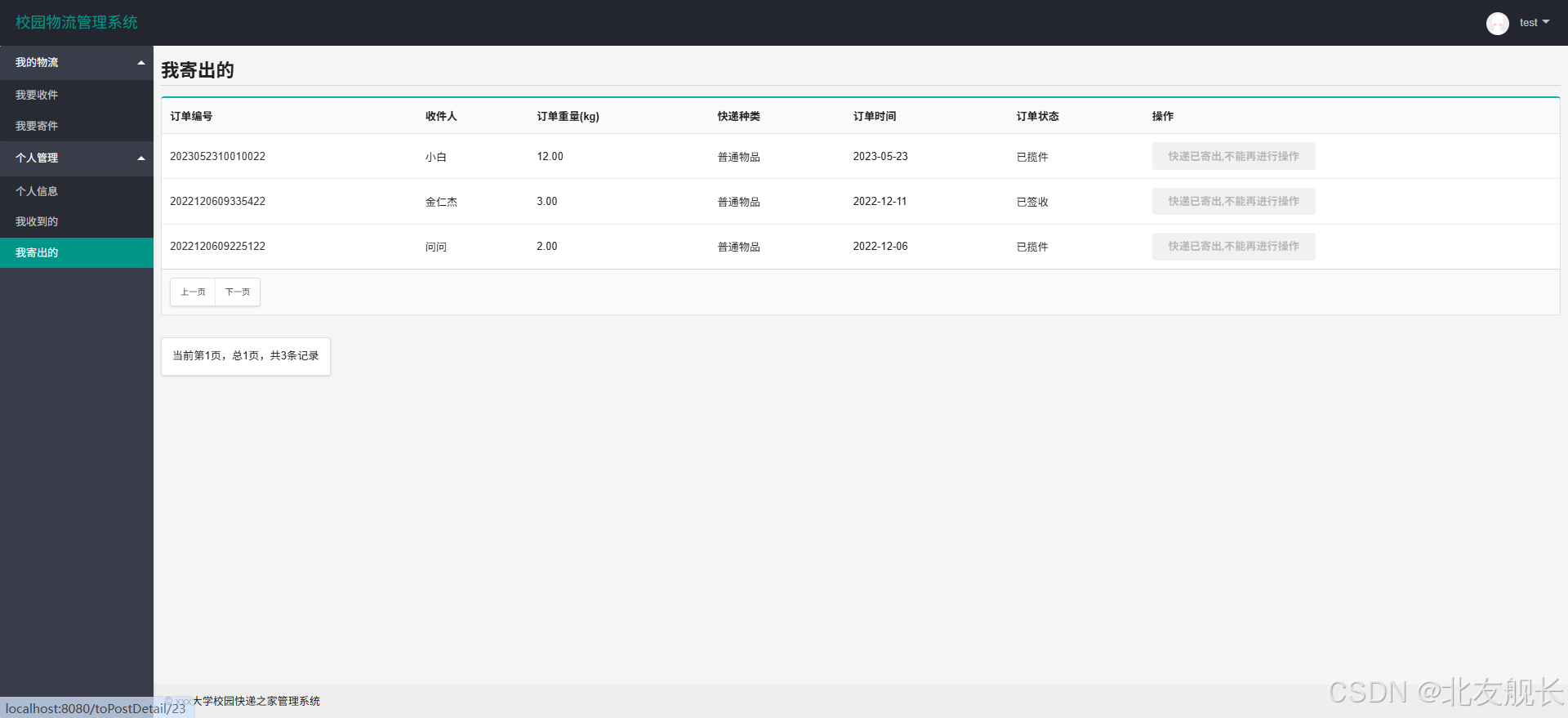Click 校园物流管理系统 title logo
Image resolution: width=1568 pixels, height=718 pixels.
tap(77, 22)
